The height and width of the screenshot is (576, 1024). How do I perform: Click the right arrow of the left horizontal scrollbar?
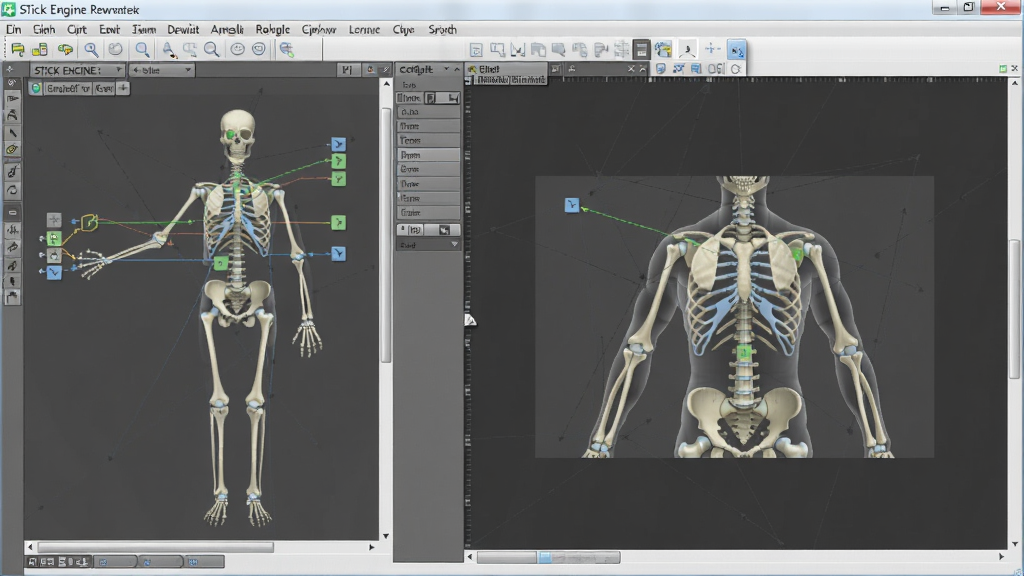click(x=372, y=547)
